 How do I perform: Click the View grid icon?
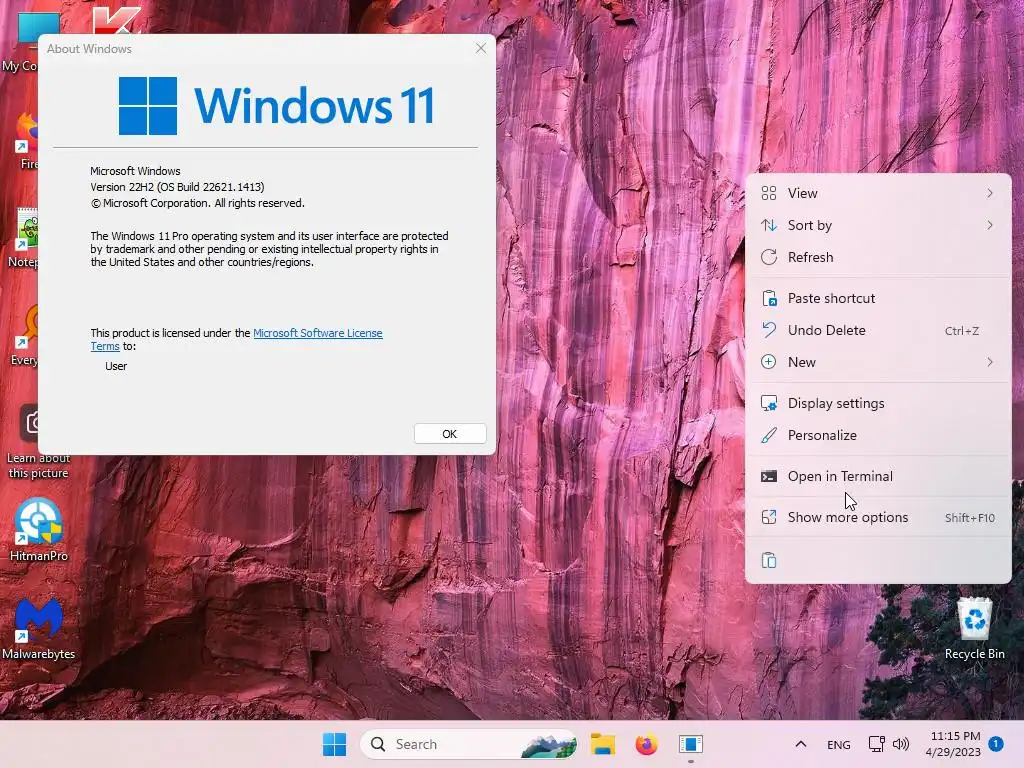point(769,193)
